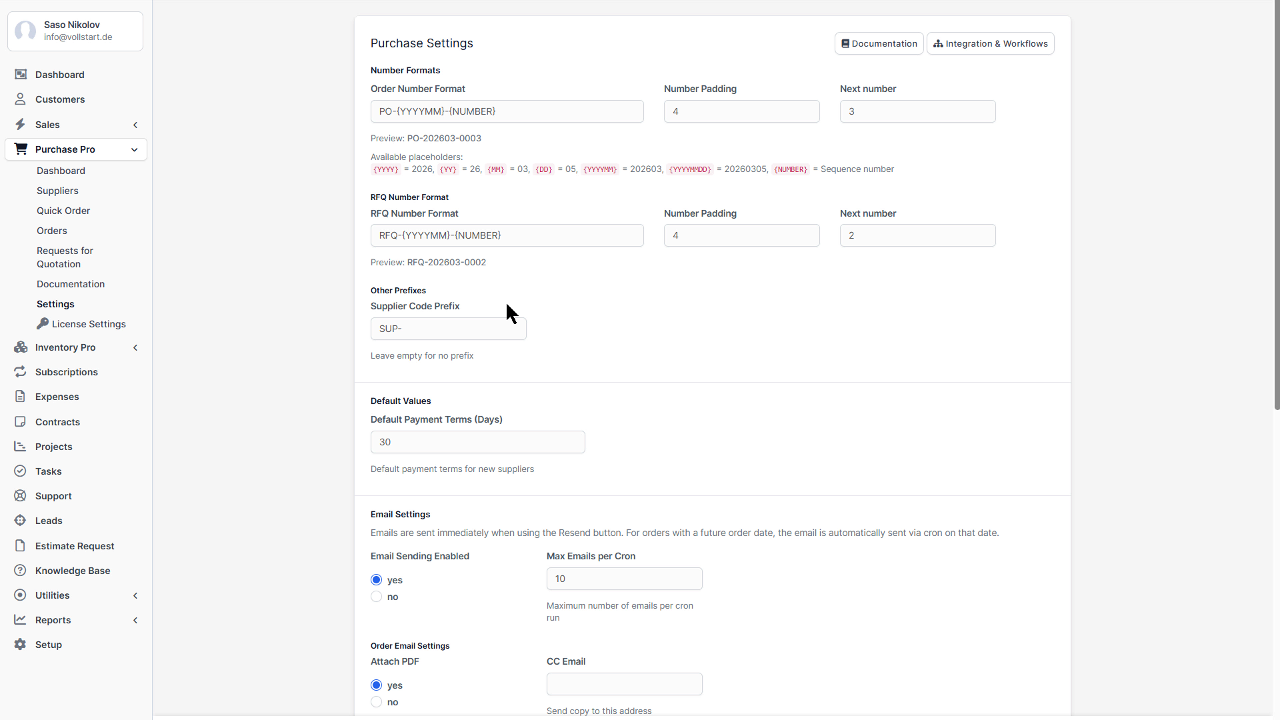This screenshot has height=720, width=1280.
Task: Open the Orders submenu item
Action: pyautogui.click(x=52, y=231)
